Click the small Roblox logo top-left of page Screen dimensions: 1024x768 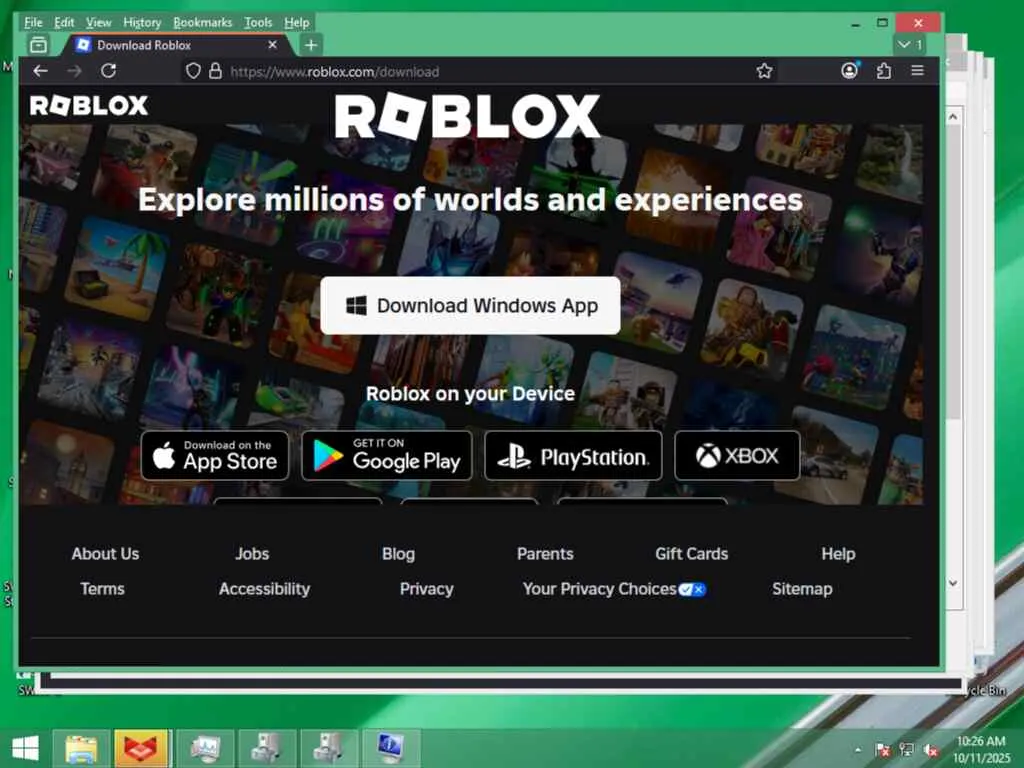(x=89, y=105)
